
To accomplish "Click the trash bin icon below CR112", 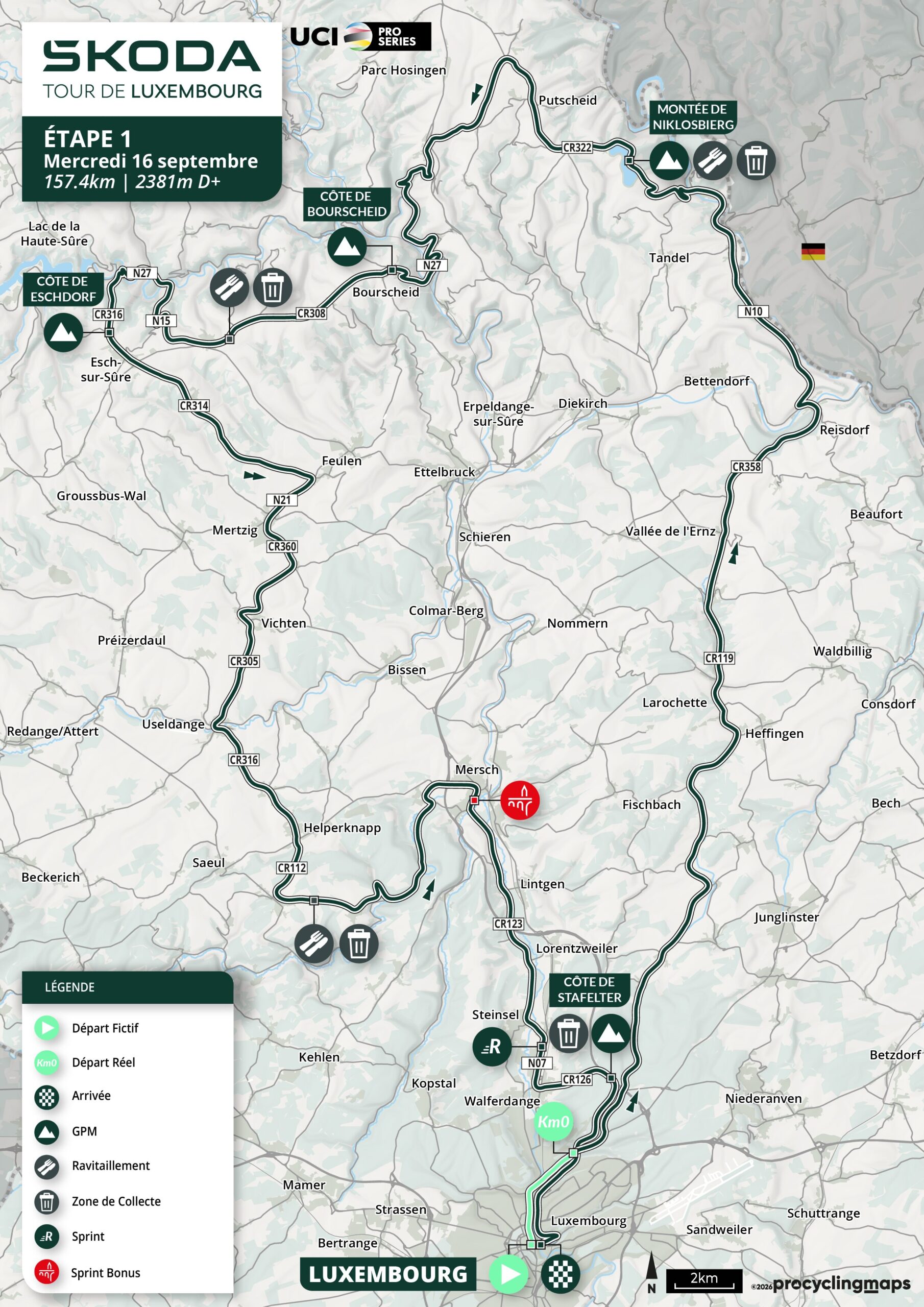I will (x=359, y=944).
